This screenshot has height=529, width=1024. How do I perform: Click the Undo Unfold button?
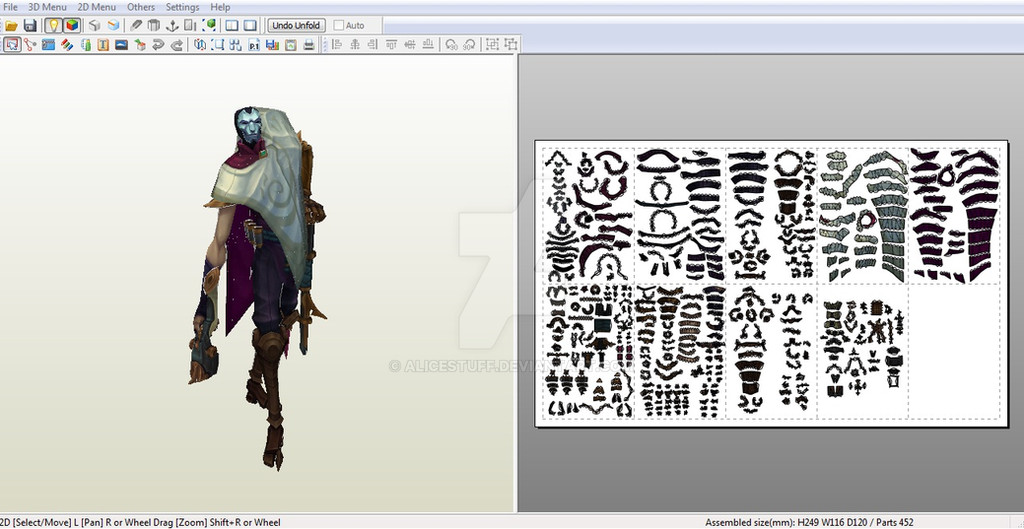point(296,25)
